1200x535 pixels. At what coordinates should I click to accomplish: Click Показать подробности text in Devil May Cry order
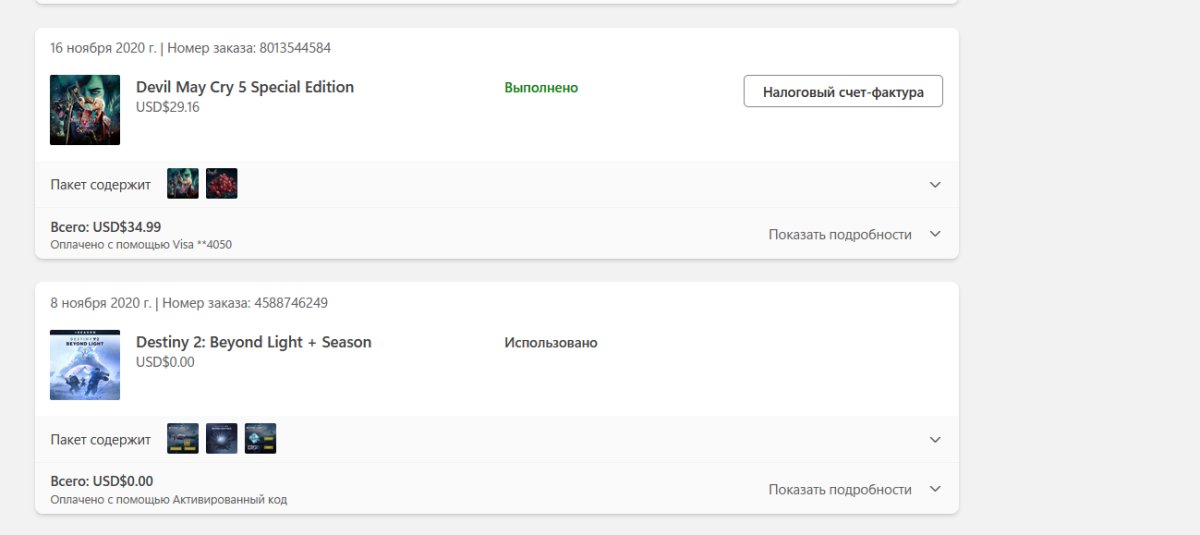840,234
